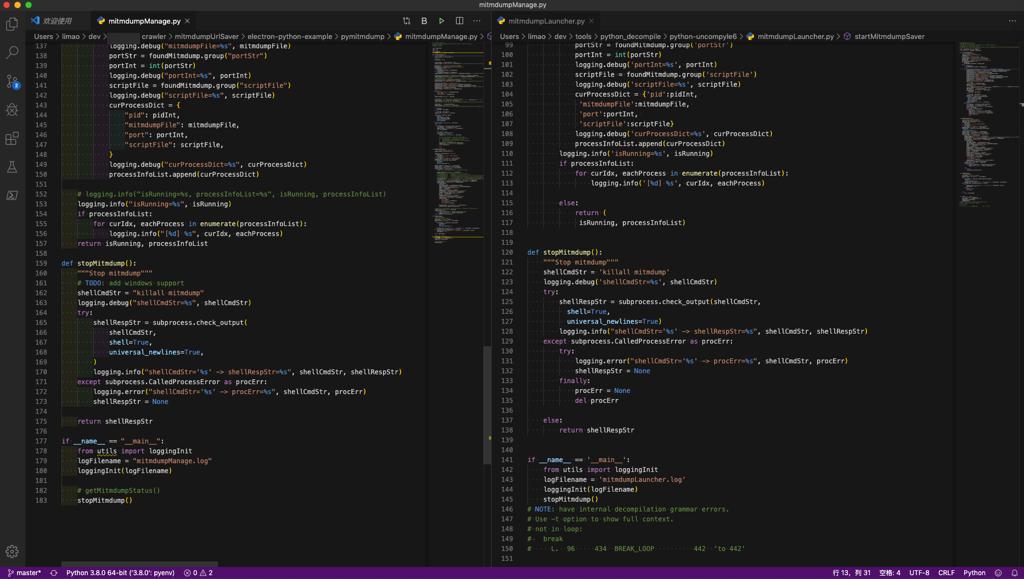Open the Extensions view
This screenshot has width=1024, height=579.
click(12, 138)
